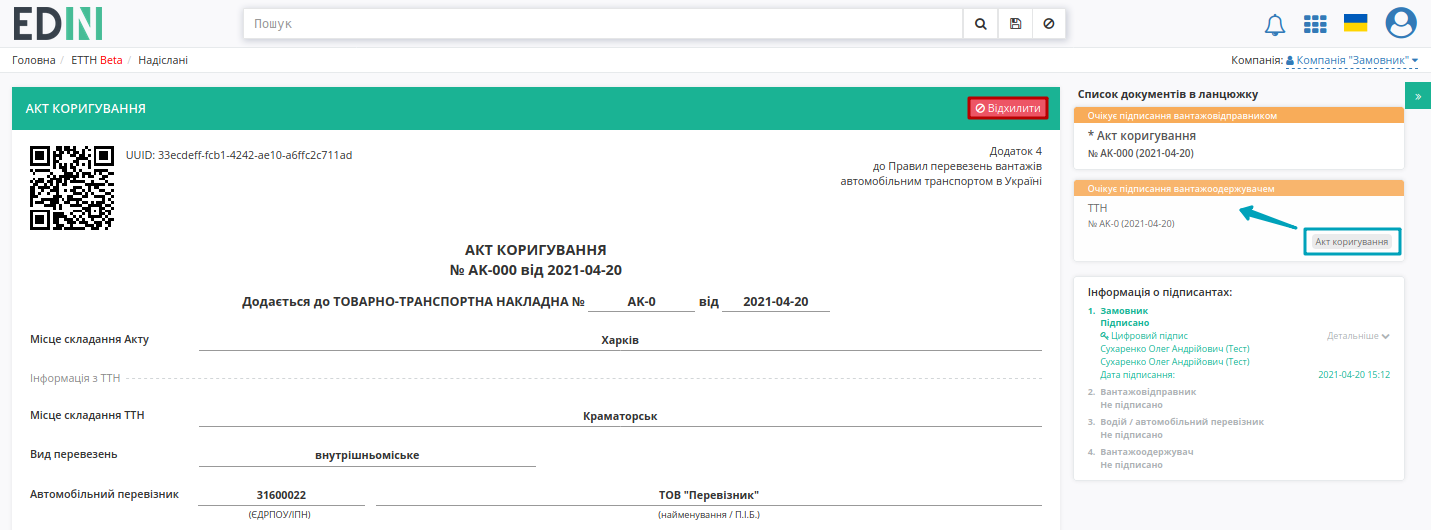Change language via Ukrainian flag
The width and height of the screenshot is (1431, 530).
[x=1356, y=23]
